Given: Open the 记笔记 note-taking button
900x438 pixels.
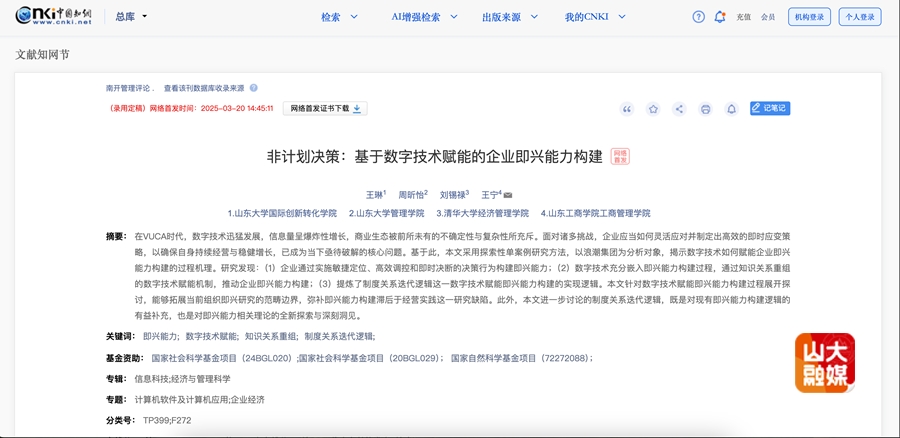Looking at the screenshot, I should point(770,108).
